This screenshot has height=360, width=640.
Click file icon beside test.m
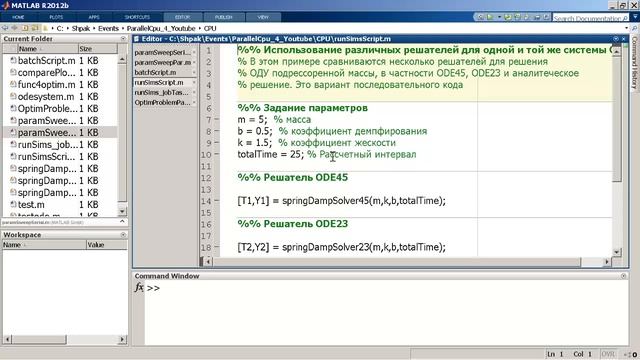point(13,204)
